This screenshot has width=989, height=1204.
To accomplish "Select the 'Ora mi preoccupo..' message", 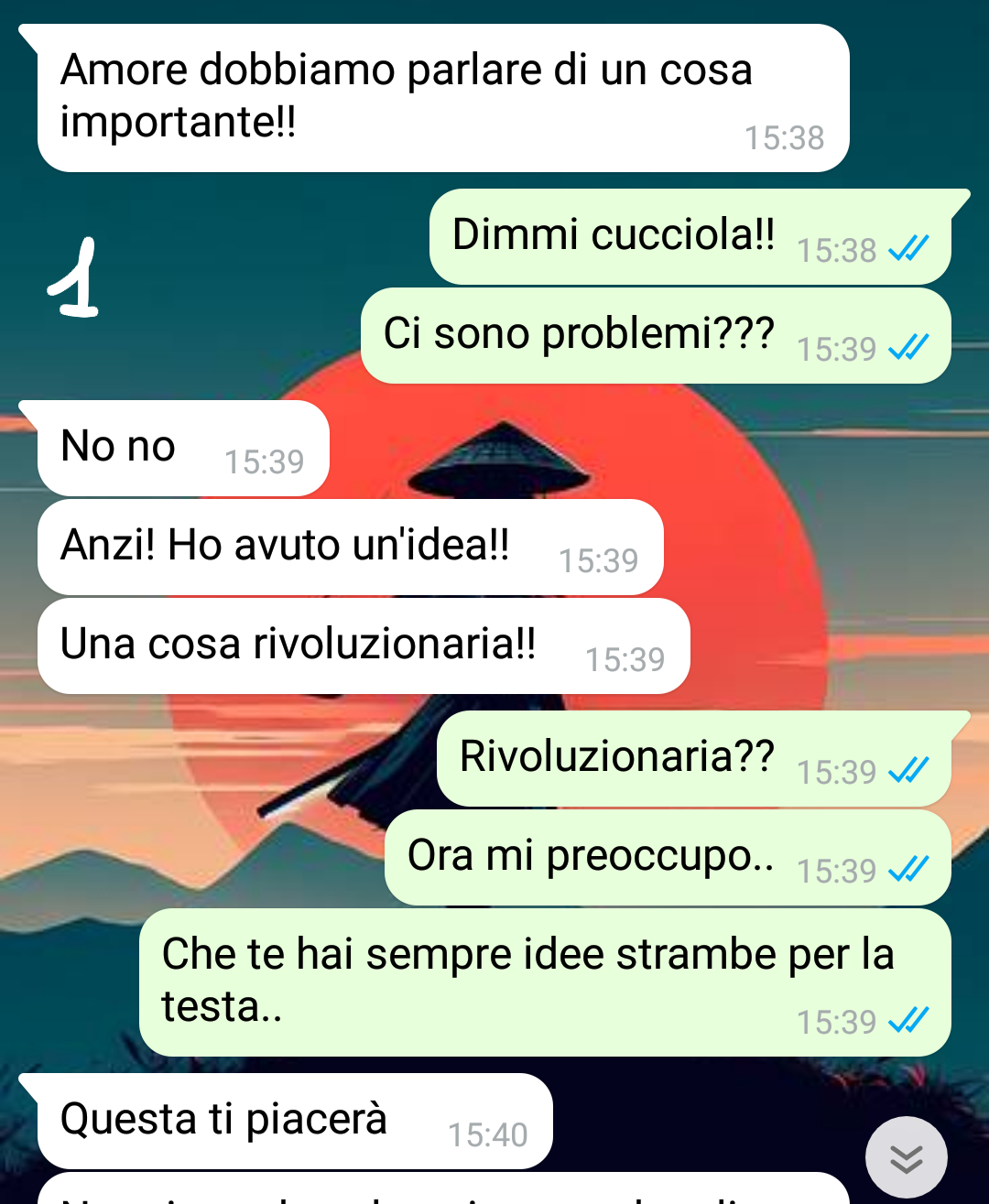I will click(668, 857).
